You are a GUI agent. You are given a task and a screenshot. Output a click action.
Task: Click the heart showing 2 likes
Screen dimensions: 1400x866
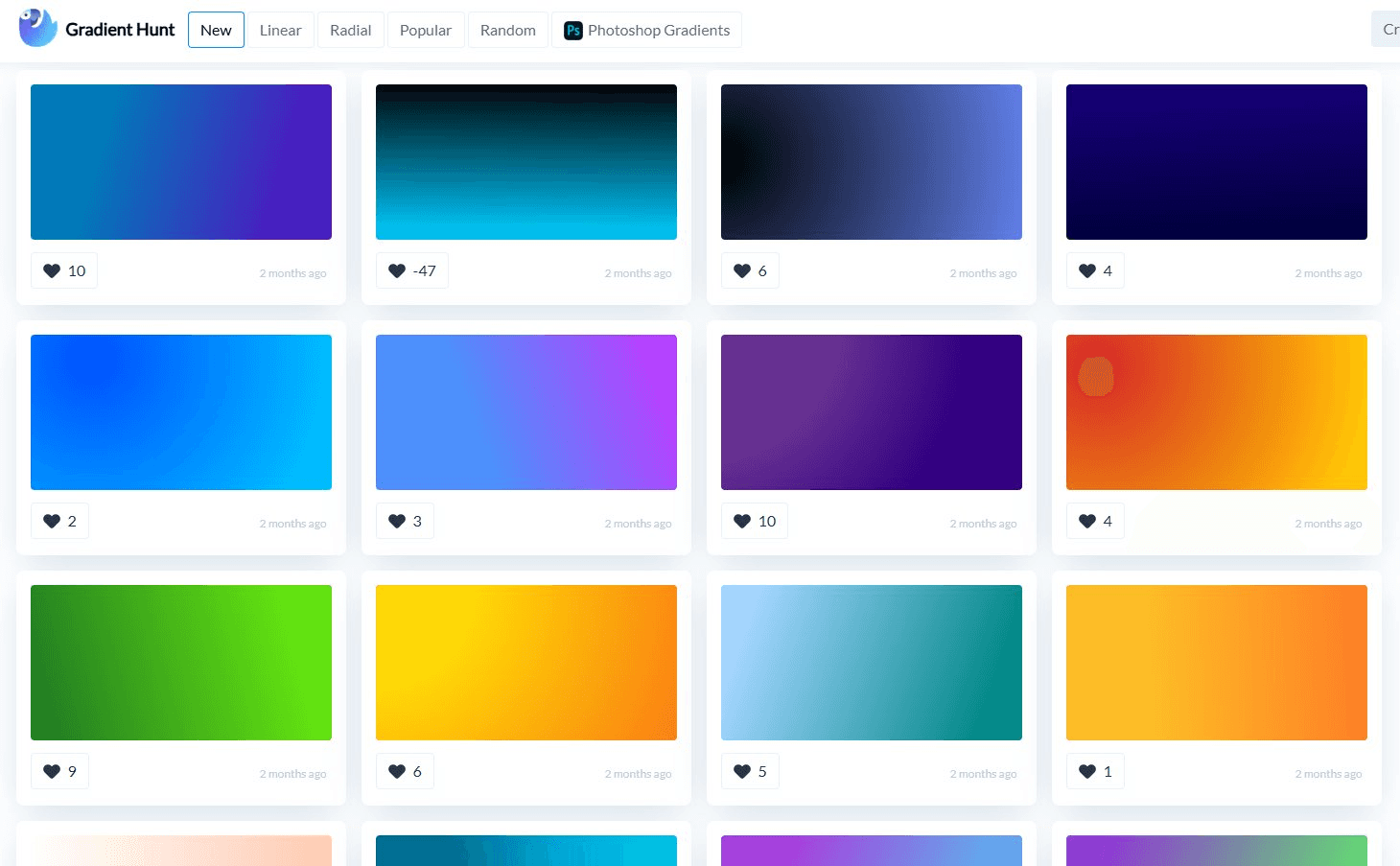tap(59, 521)
